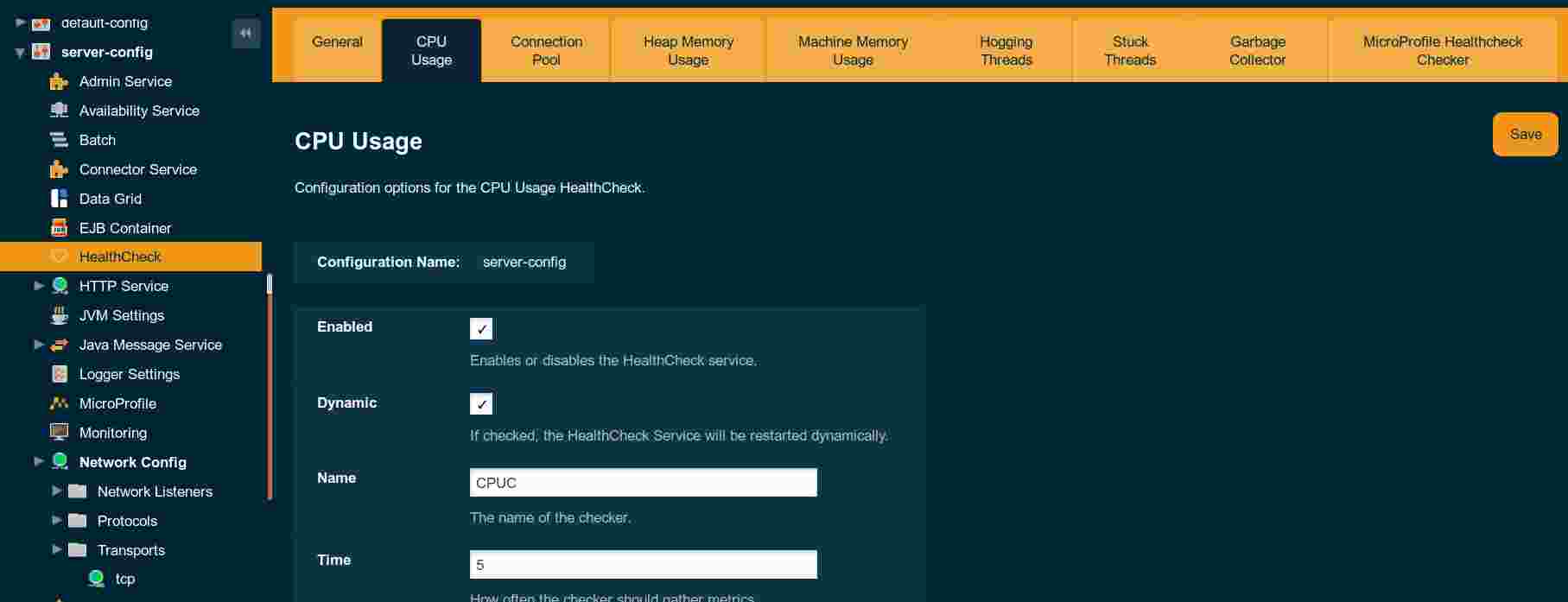Collapse the sidebar with double-arrow button

pos(245,33)
